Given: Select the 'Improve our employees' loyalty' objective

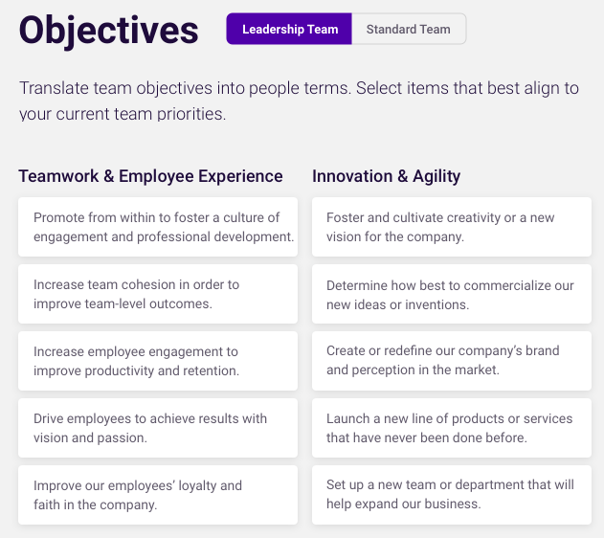Looking at the screenshot, I should [158, 495].
